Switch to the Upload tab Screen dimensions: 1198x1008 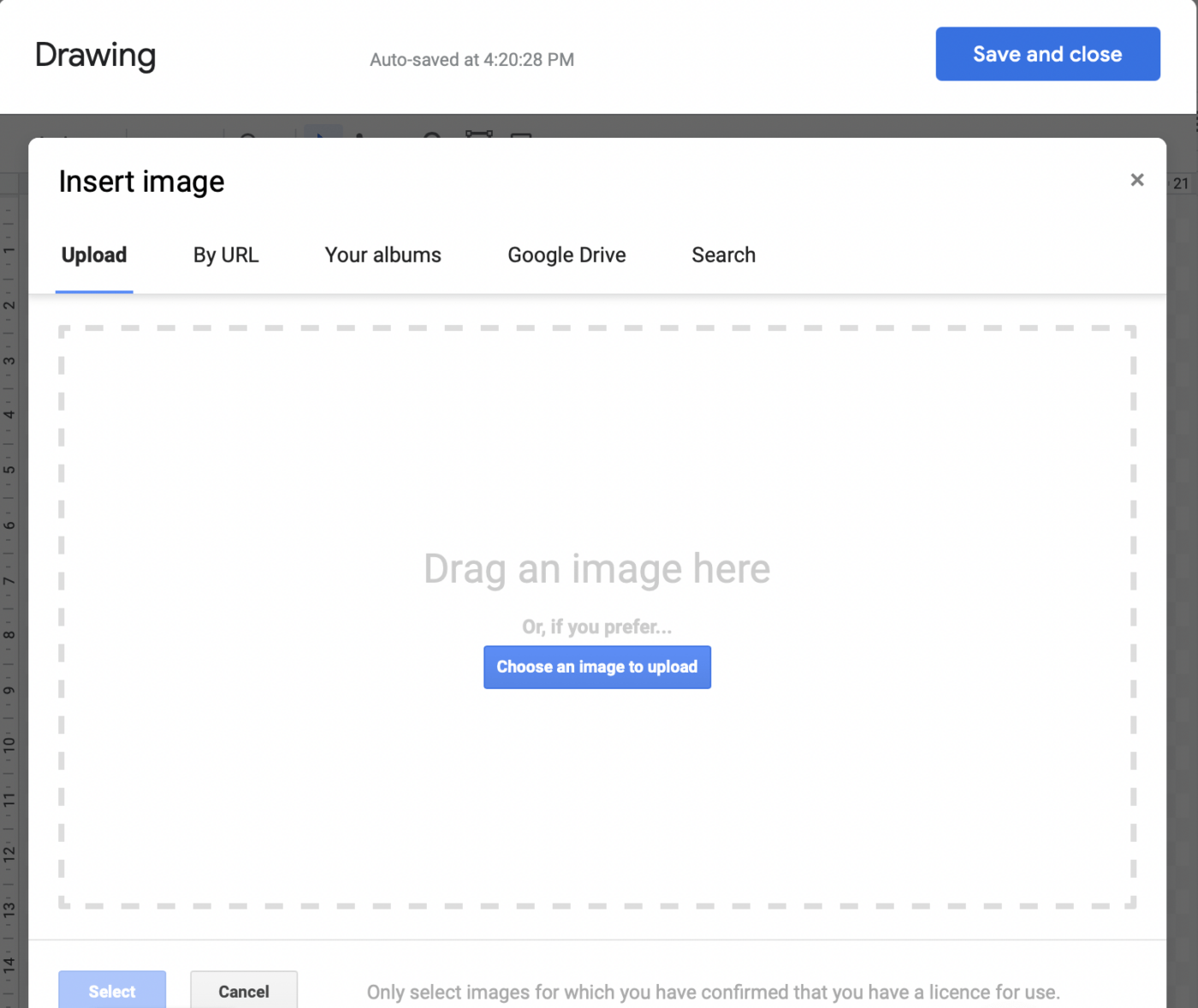pos(94,255)
